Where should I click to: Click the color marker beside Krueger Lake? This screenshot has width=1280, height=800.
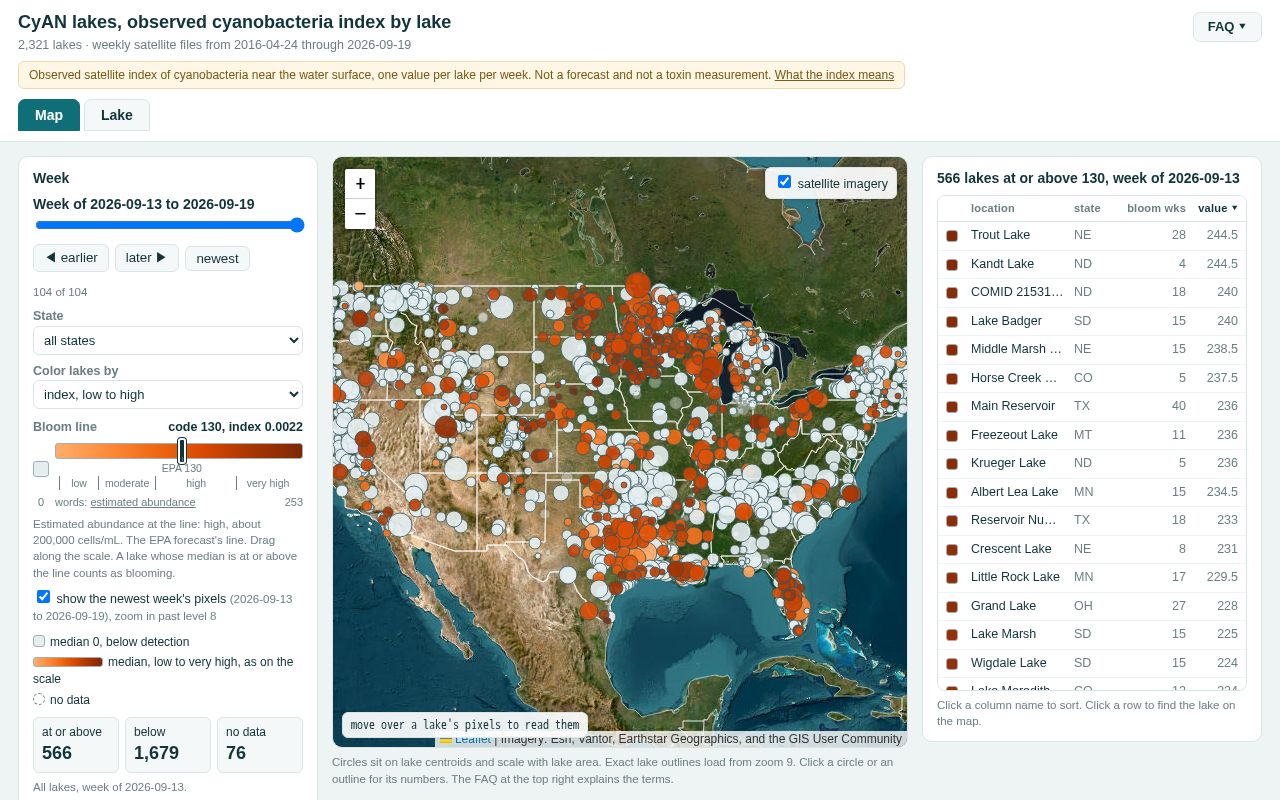click(x=952, y=464)
